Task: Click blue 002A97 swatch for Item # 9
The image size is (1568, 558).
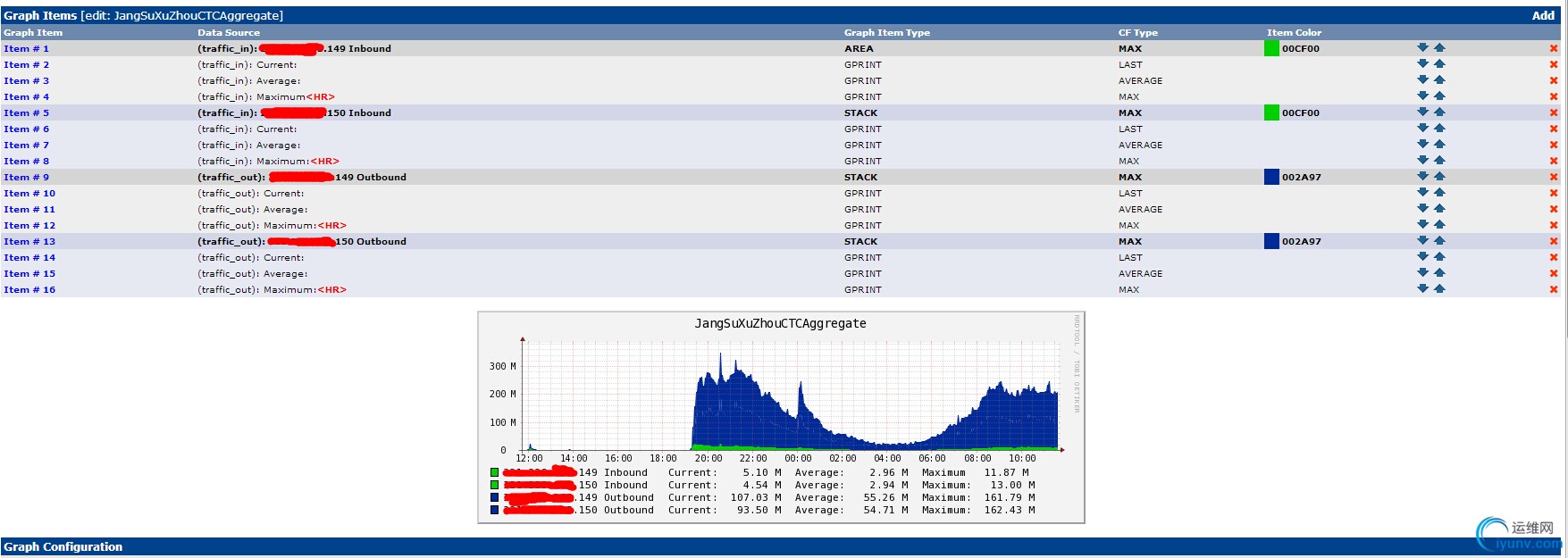Action: [1271, 177]
